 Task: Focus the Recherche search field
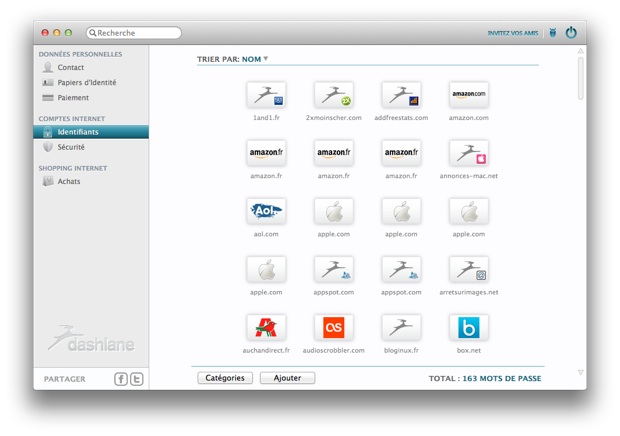point(134,33)
